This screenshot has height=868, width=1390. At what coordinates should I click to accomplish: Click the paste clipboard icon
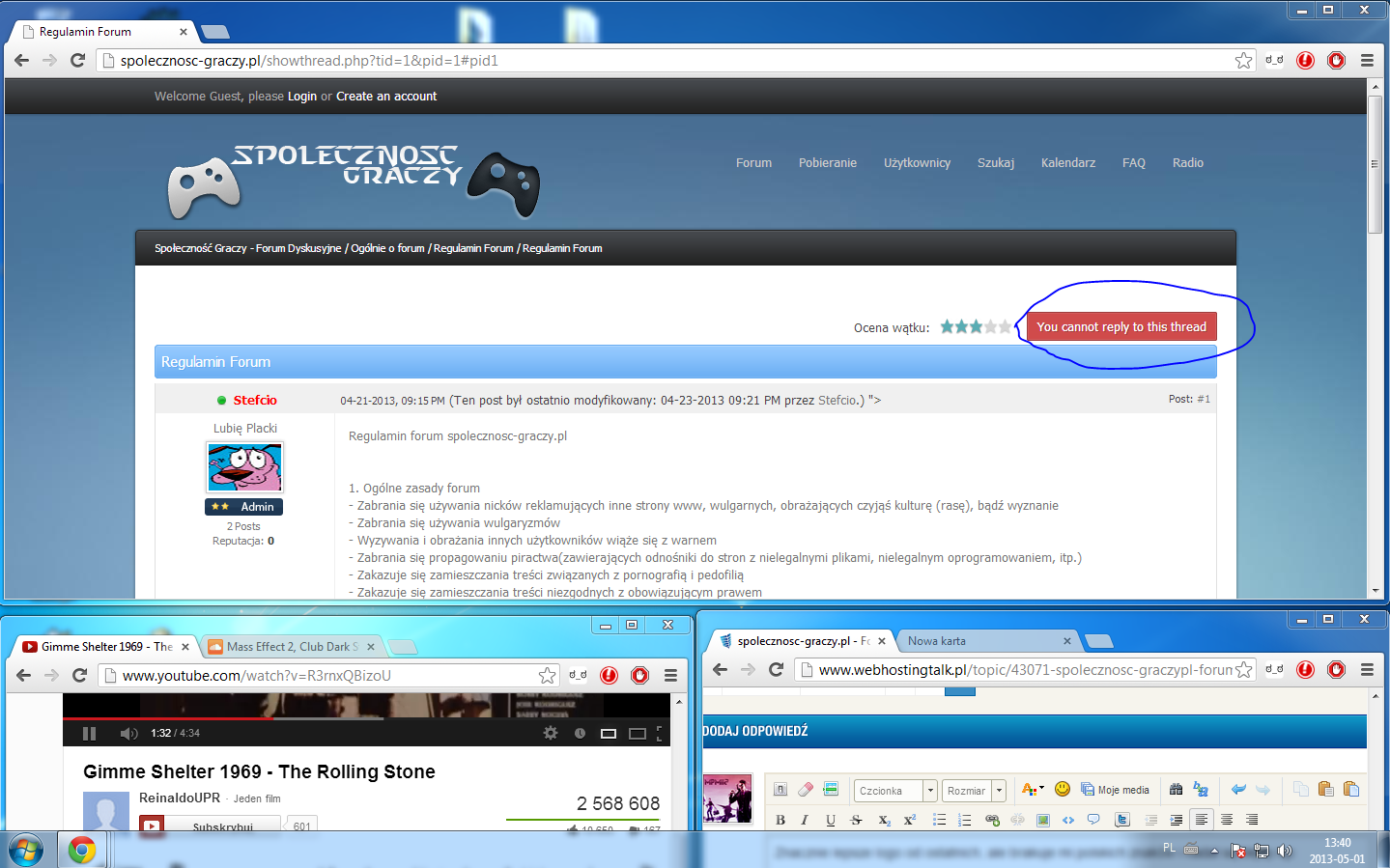1325,789
